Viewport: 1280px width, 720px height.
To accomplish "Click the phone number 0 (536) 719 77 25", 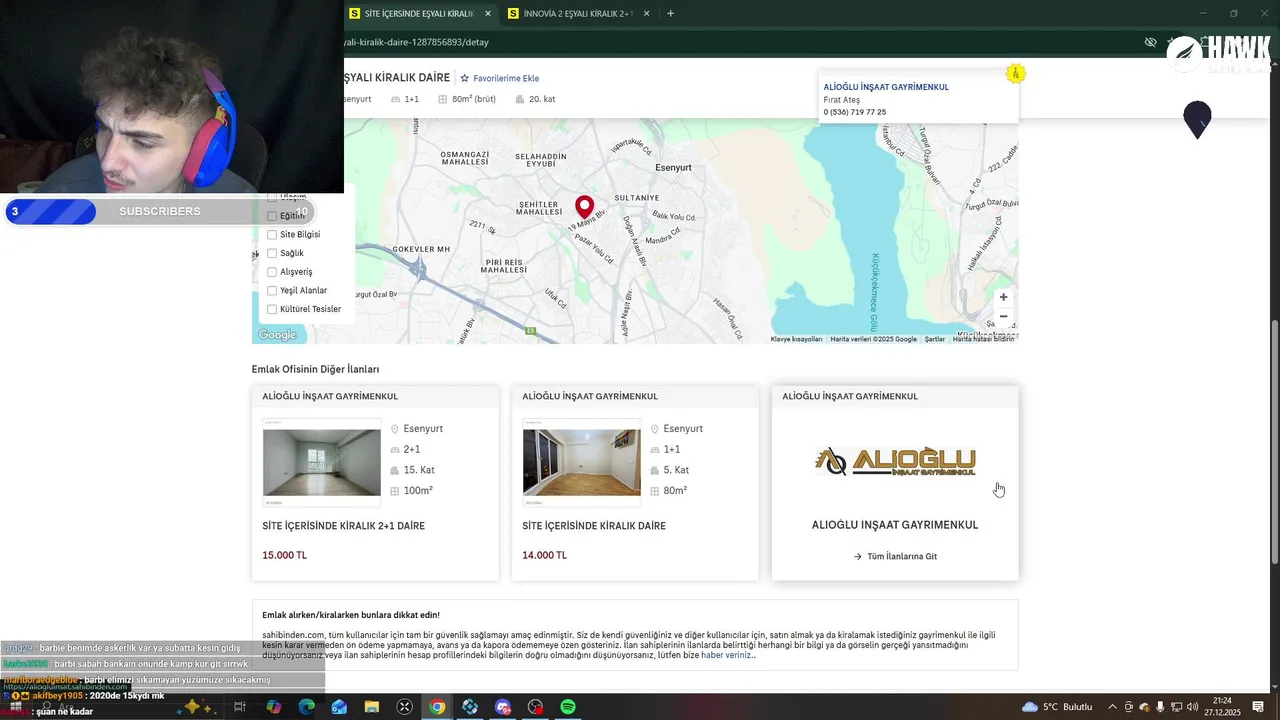I will 855,112.
